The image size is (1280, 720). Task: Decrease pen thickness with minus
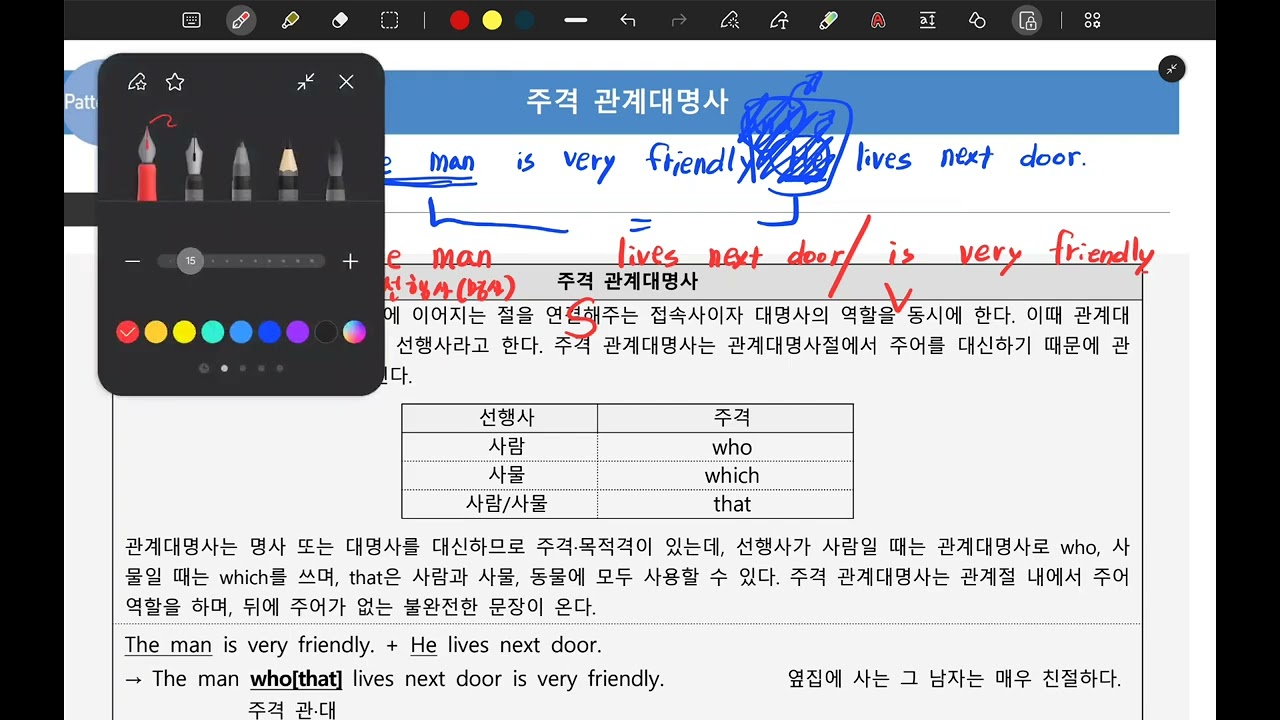pos(133,261)
